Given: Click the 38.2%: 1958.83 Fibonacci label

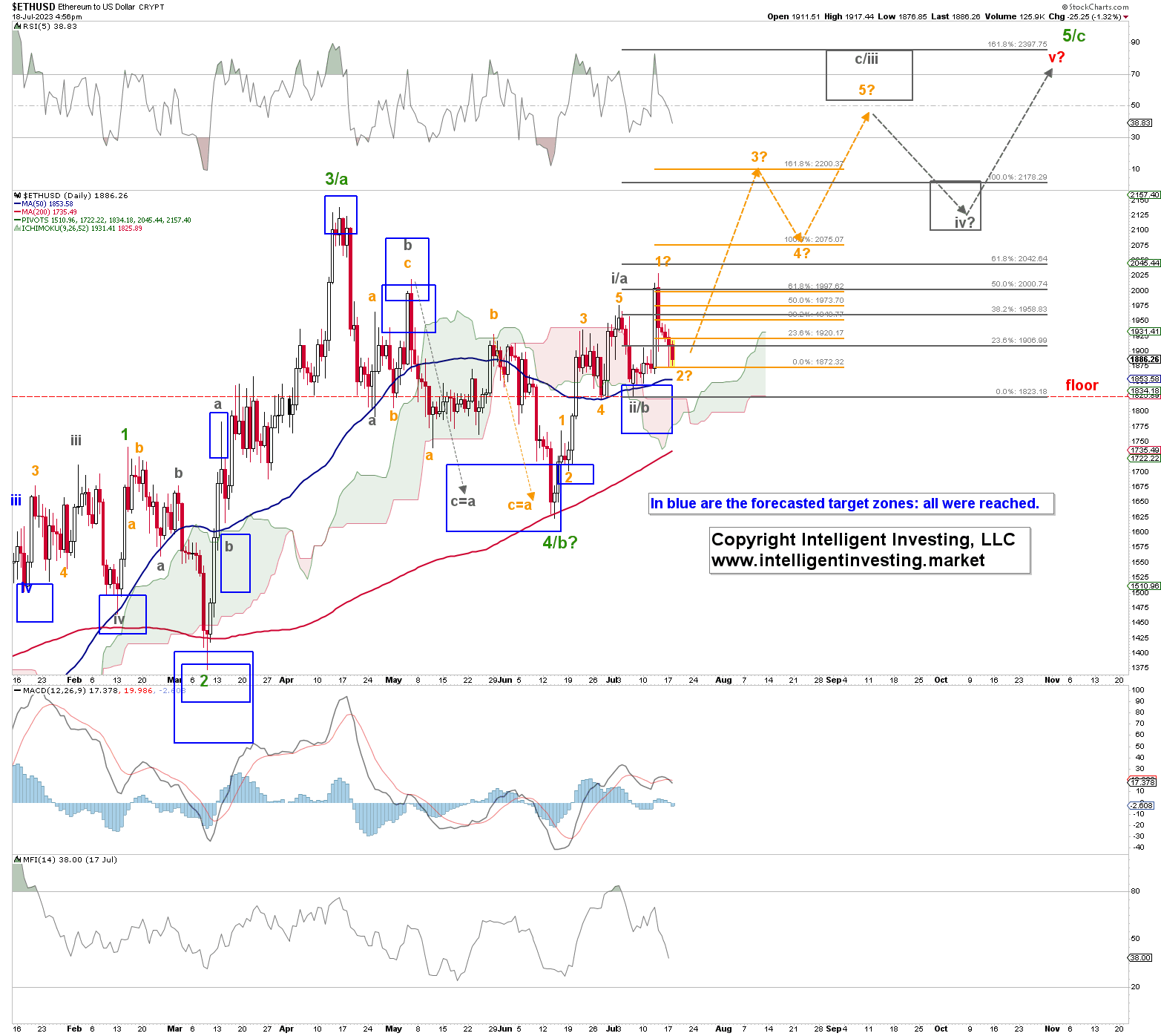Looking at the screenshot, I should 1019,309.
